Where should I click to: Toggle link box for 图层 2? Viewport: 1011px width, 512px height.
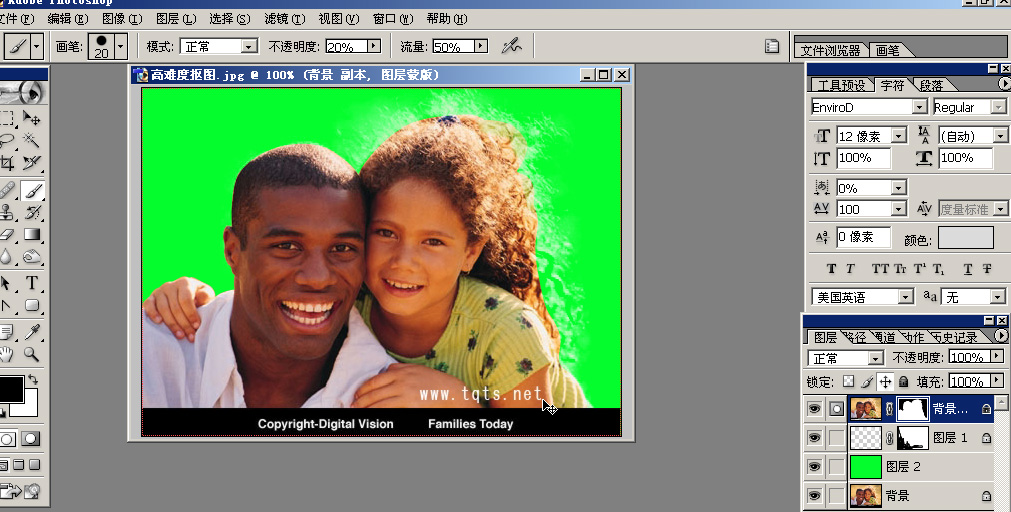(x=836, y=466)
